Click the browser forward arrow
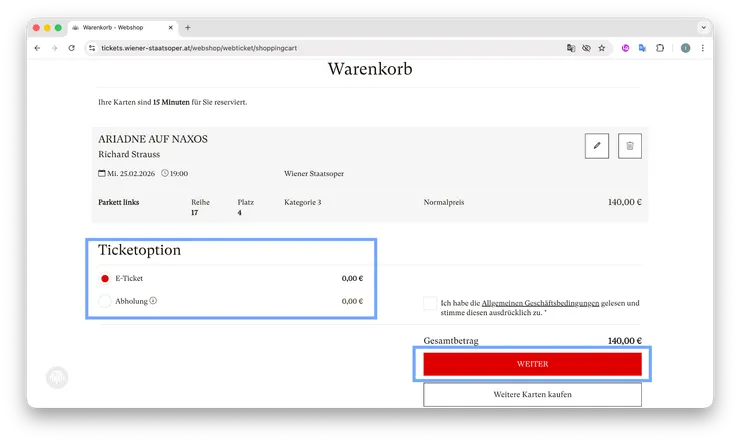The image size is (740, 443). (54, 48)
